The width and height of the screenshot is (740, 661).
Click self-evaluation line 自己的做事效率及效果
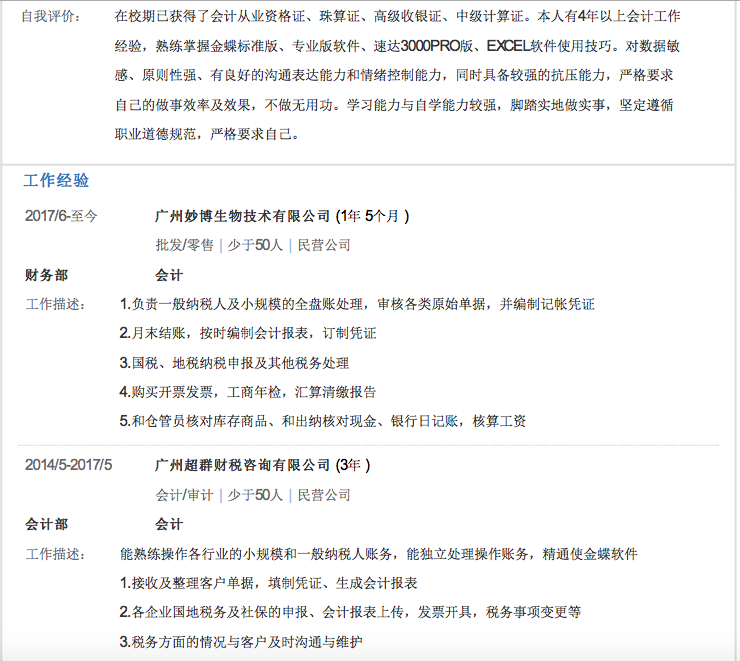(394, 105)
